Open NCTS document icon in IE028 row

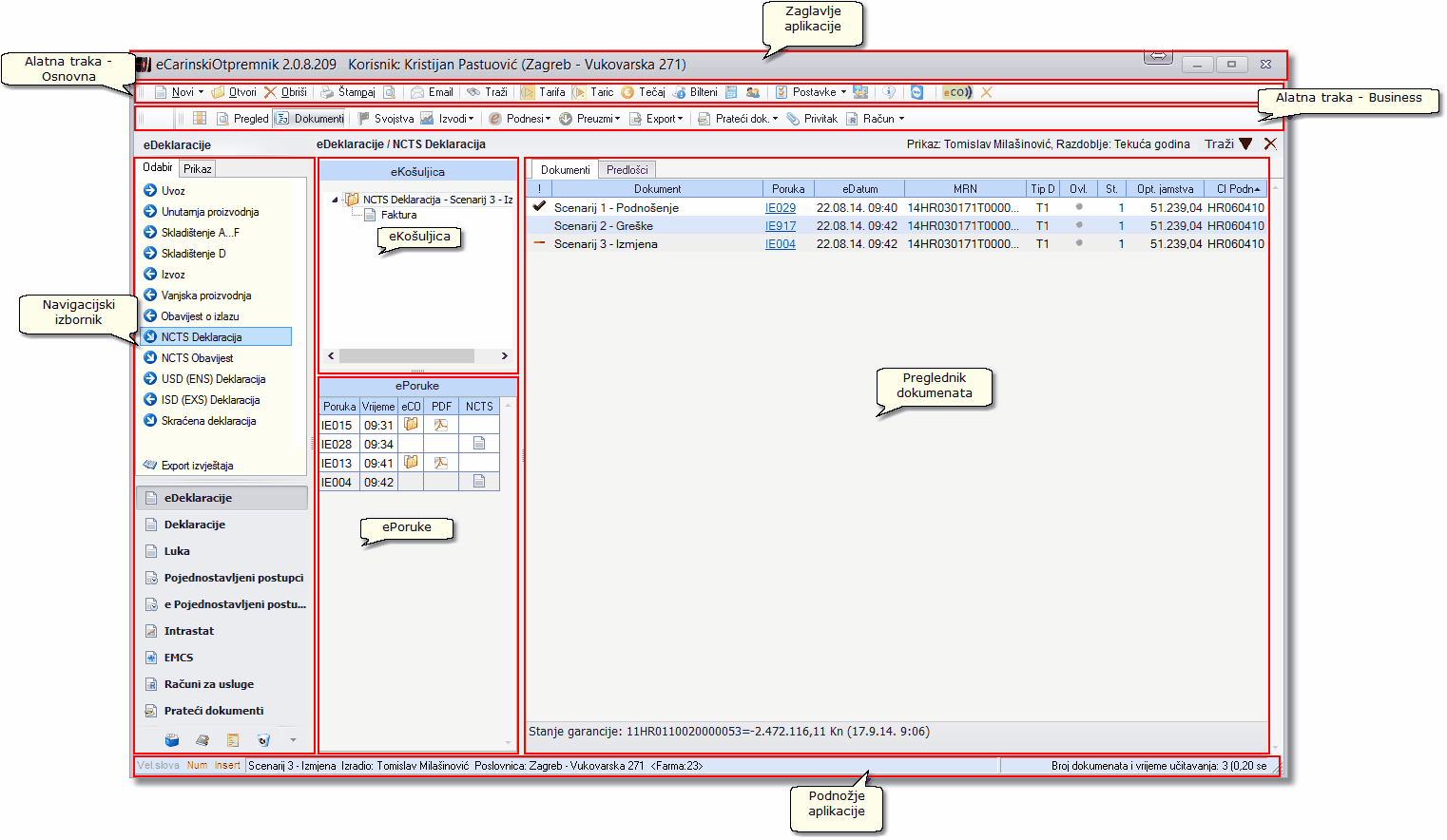pos(479,444)
